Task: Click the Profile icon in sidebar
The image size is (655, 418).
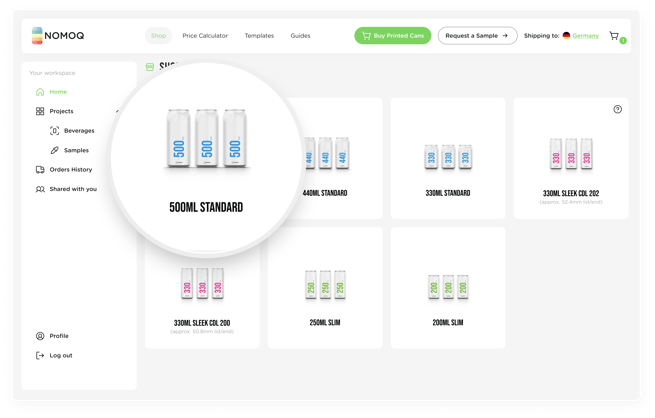Action: point(40,336)
